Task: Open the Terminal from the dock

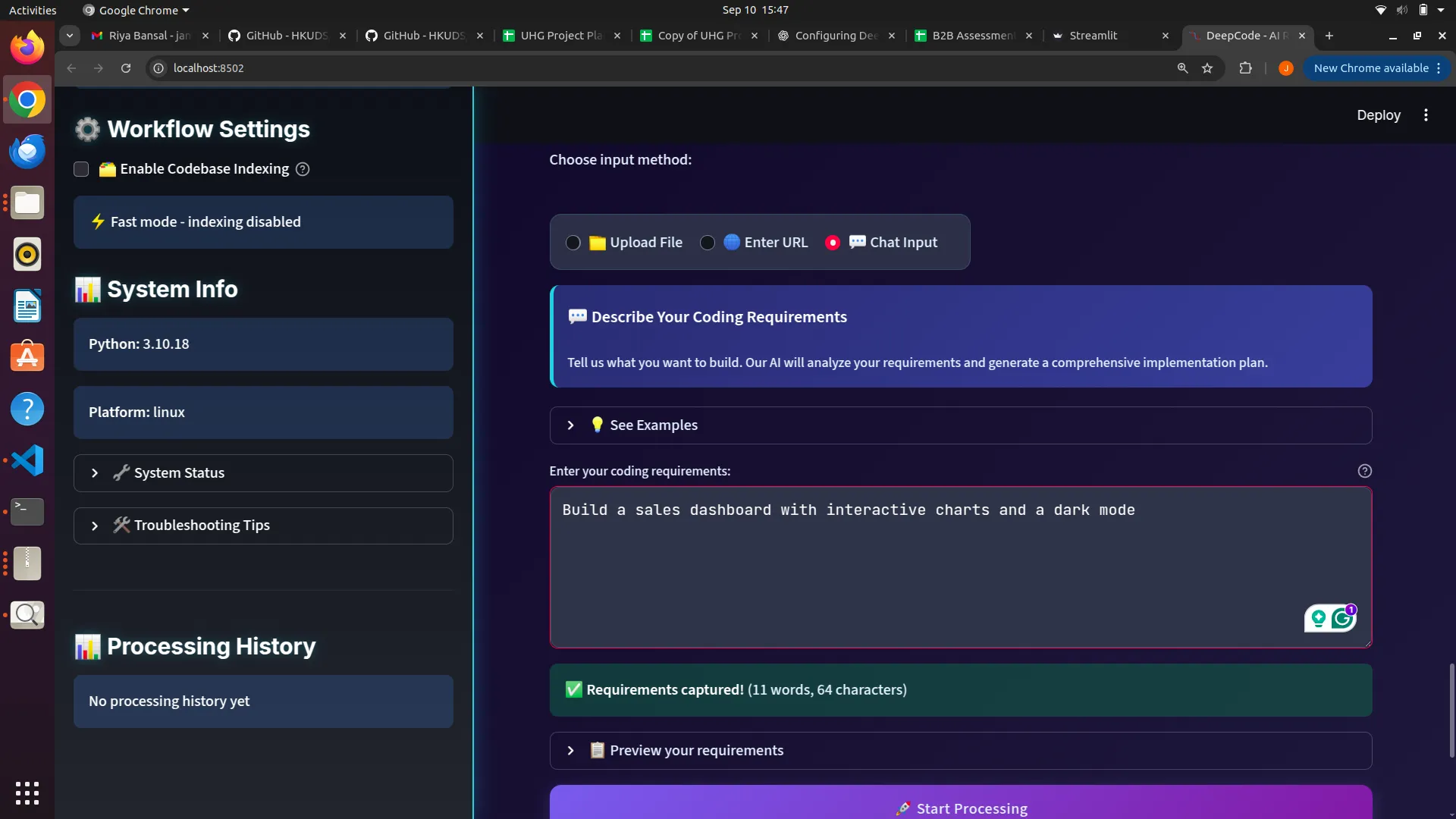Action: point(27,511)
